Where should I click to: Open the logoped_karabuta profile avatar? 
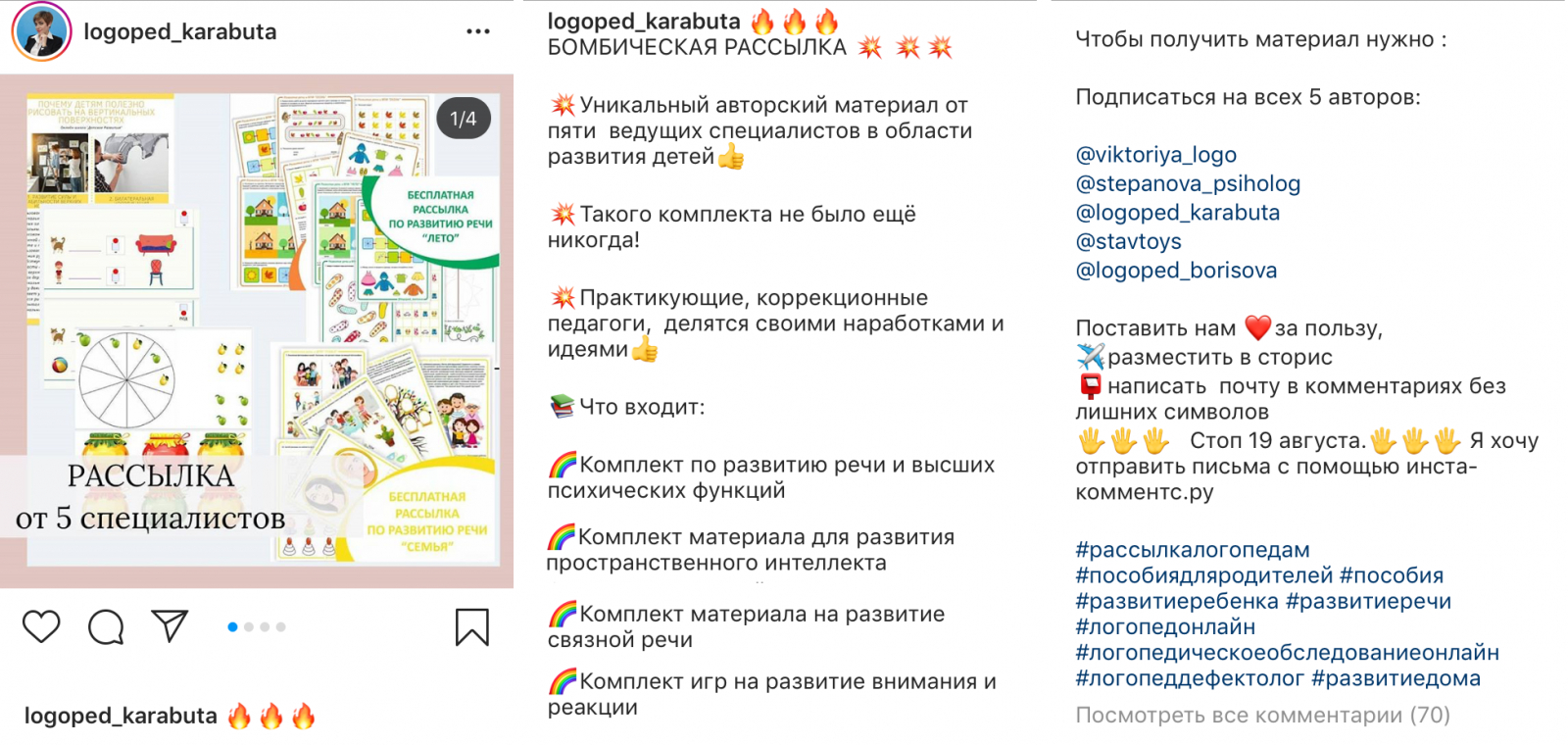tap(41, 31)
